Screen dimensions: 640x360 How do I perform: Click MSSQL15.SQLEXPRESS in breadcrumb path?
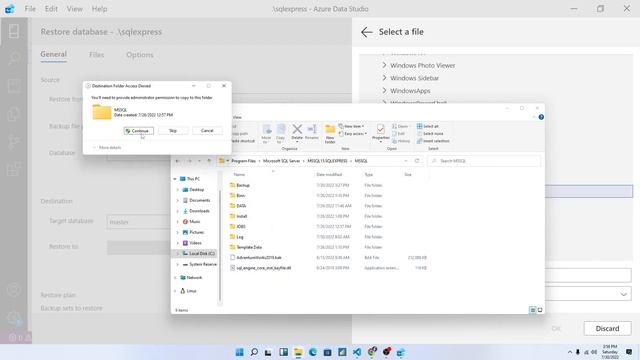pos(327,161)
